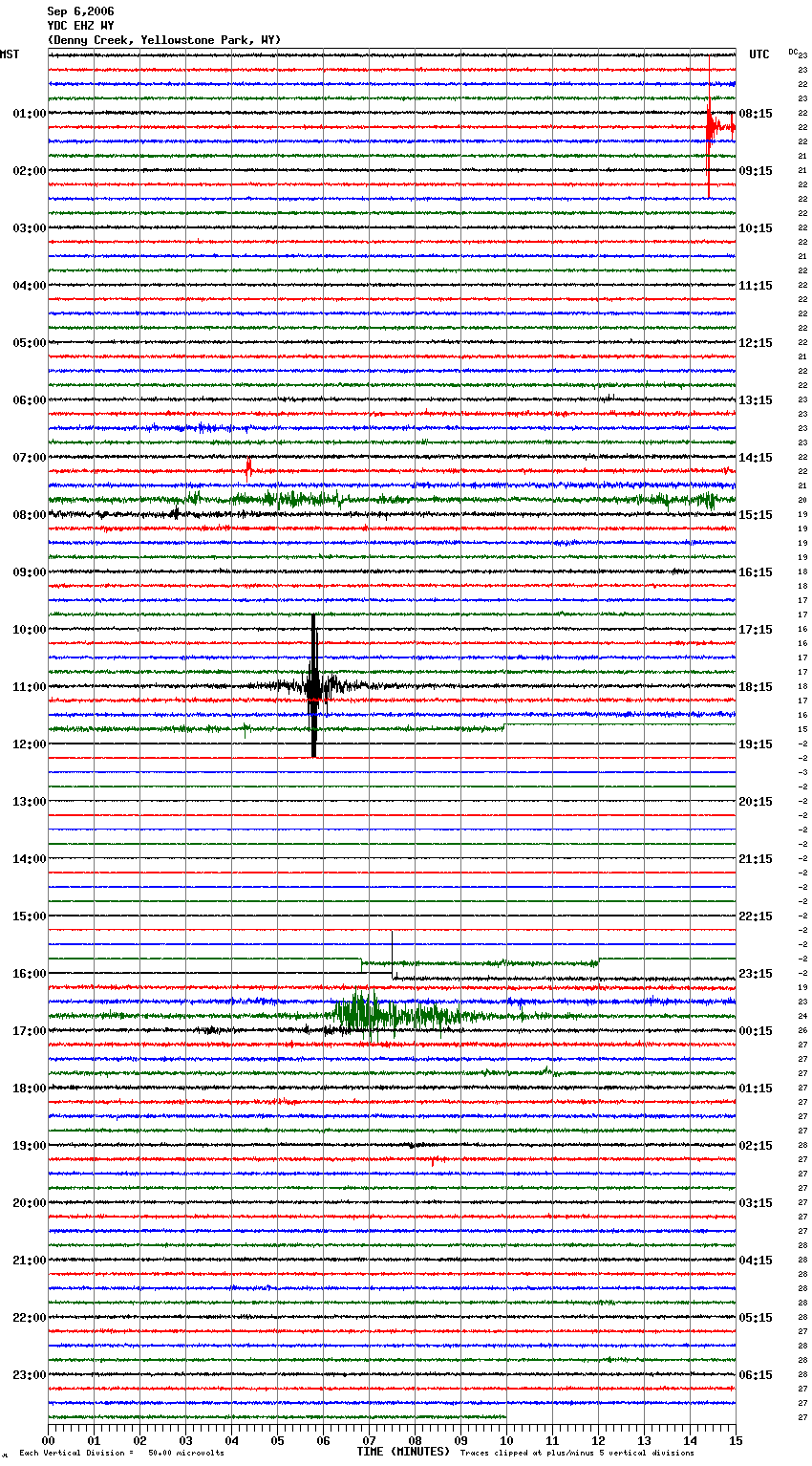The width and height of the screenshot is (812, 1466).
Task: Select the '23:00' MST hour label
Action: tap(29, 1375)
